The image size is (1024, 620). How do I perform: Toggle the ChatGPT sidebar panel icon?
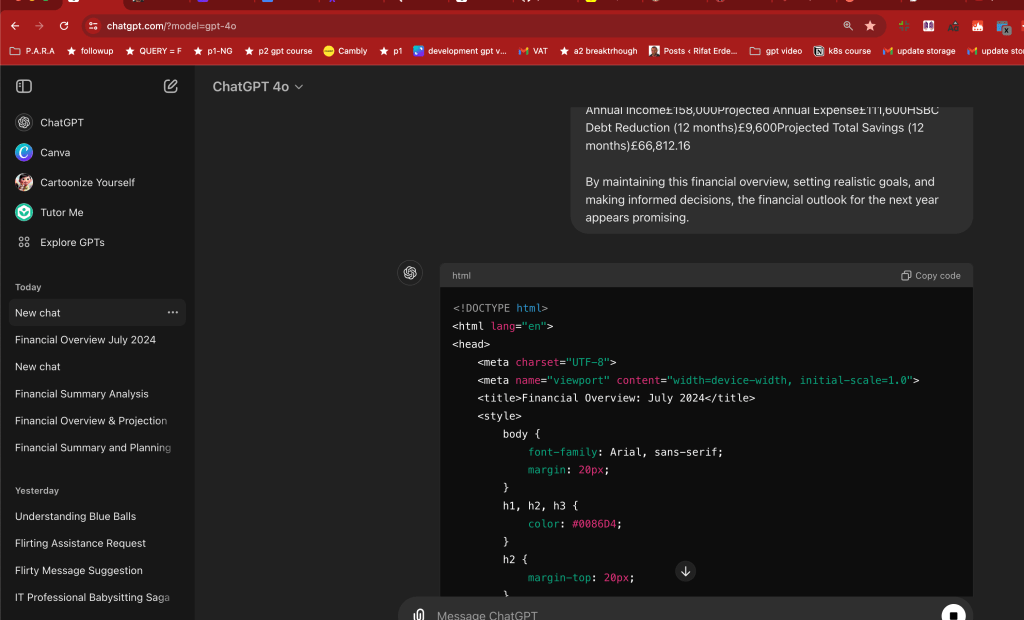coord(24,86)
